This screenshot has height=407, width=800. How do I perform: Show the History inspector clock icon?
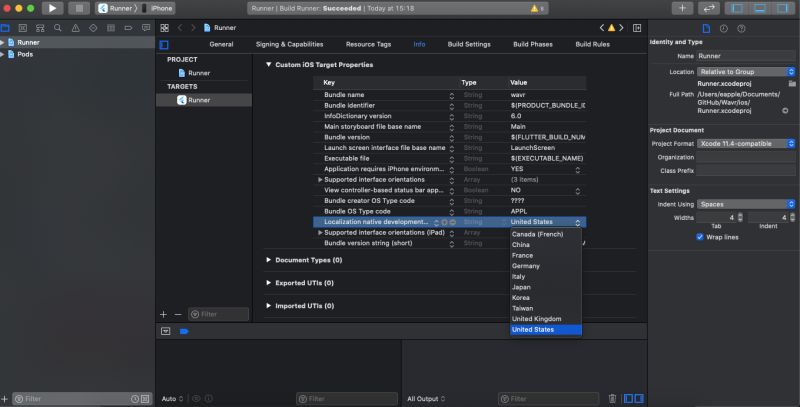click(x=723, y=29)
